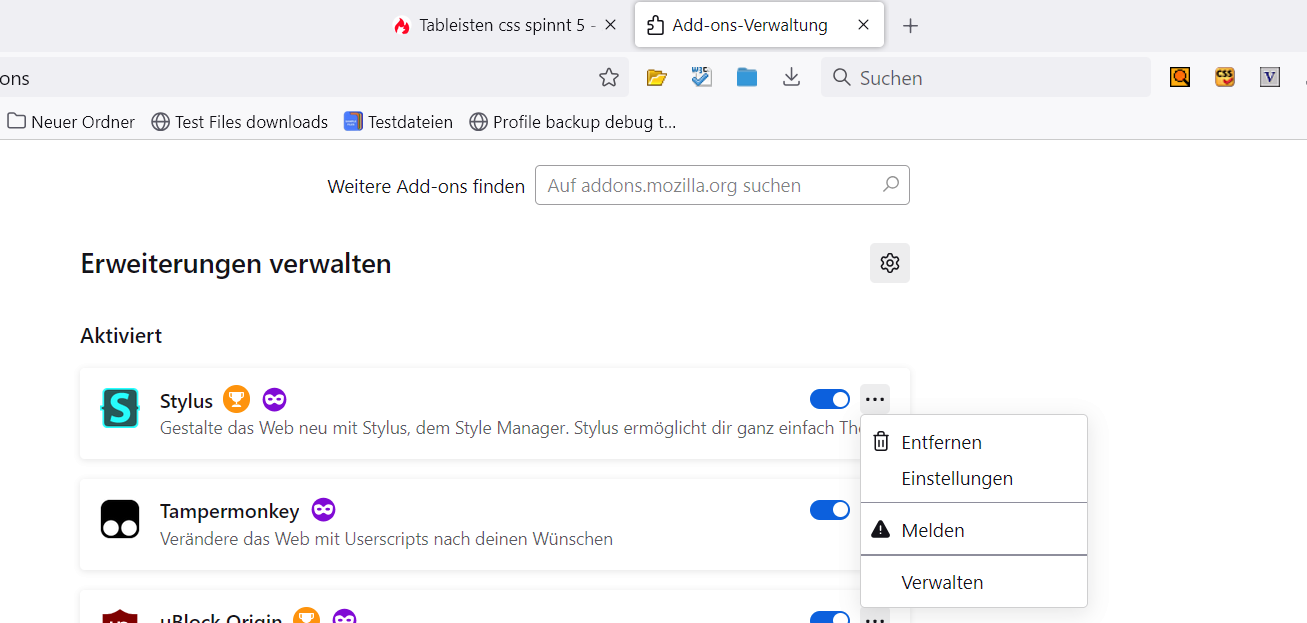Open the extensions gear settings menu

point(889,263)
